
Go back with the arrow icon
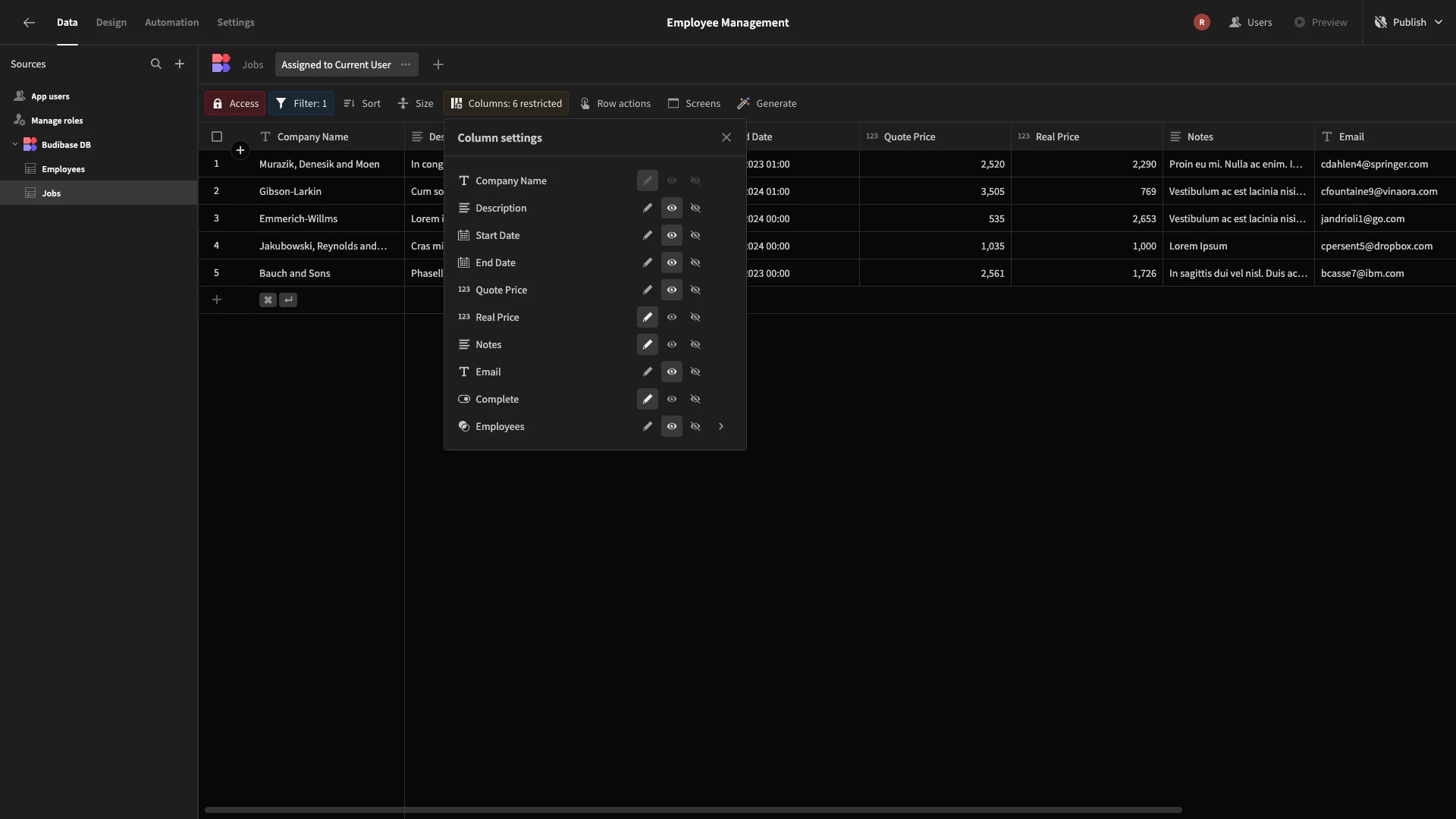(x=29, y=22)
